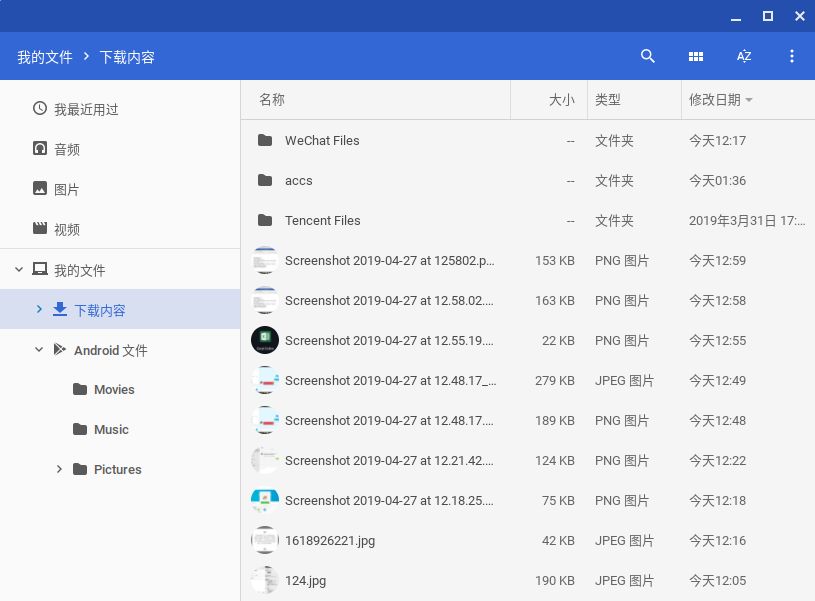Click 我的文件 in the breadcrumb
This screenshot has height=601, width=815.
point(45,57)
